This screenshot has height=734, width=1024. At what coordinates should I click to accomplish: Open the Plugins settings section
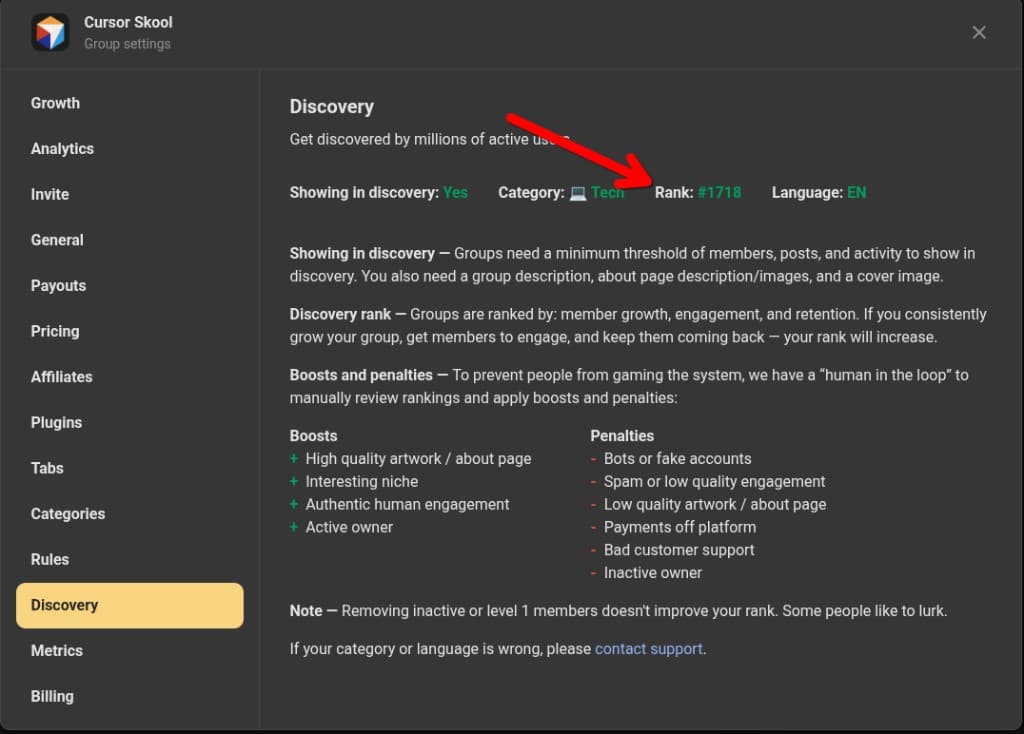point(56,422)
